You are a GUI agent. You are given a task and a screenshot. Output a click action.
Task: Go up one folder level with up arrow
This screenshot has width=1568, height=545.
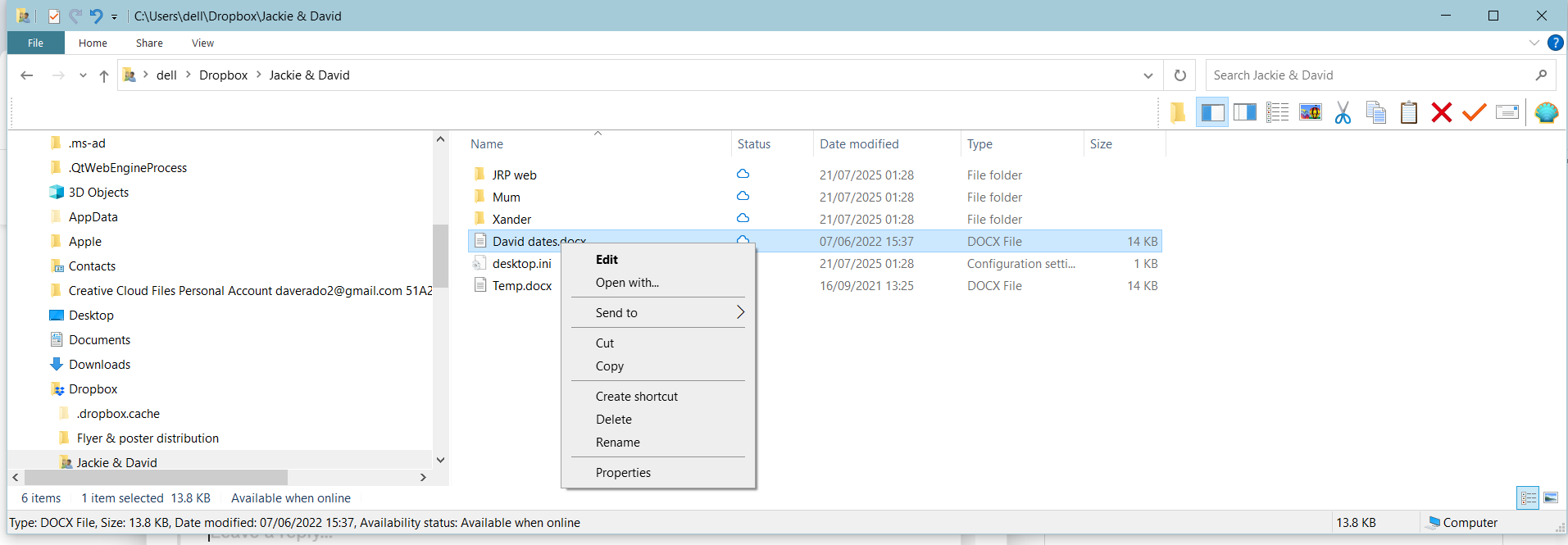[x=104, y=75]
